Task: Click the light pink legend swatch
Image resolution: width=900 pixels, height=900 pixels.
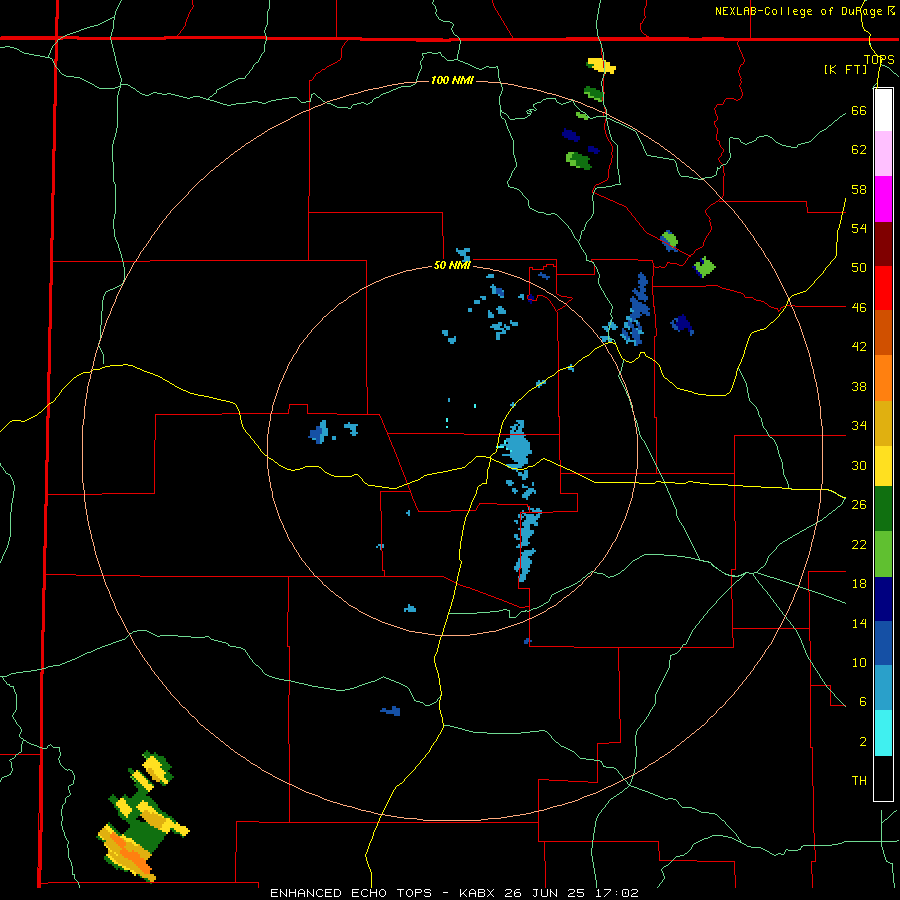Action: pyautogui.click(x=883, y=154)
